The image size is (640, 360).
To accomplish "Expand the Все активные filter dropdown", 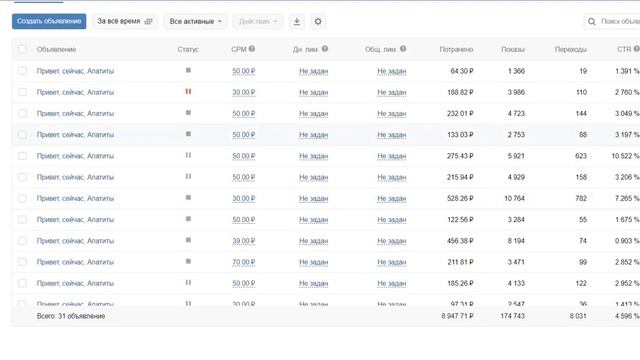I will pos(195,21).
